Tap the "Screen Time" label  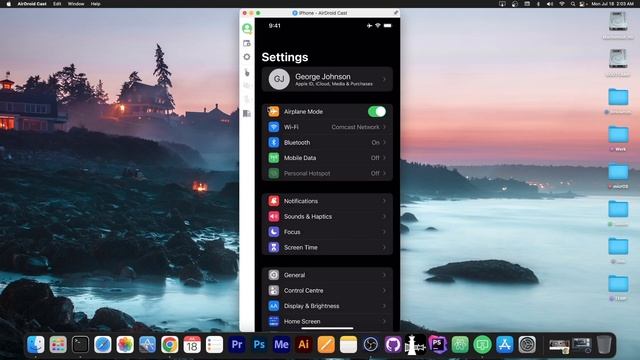(x=301, y=247)
